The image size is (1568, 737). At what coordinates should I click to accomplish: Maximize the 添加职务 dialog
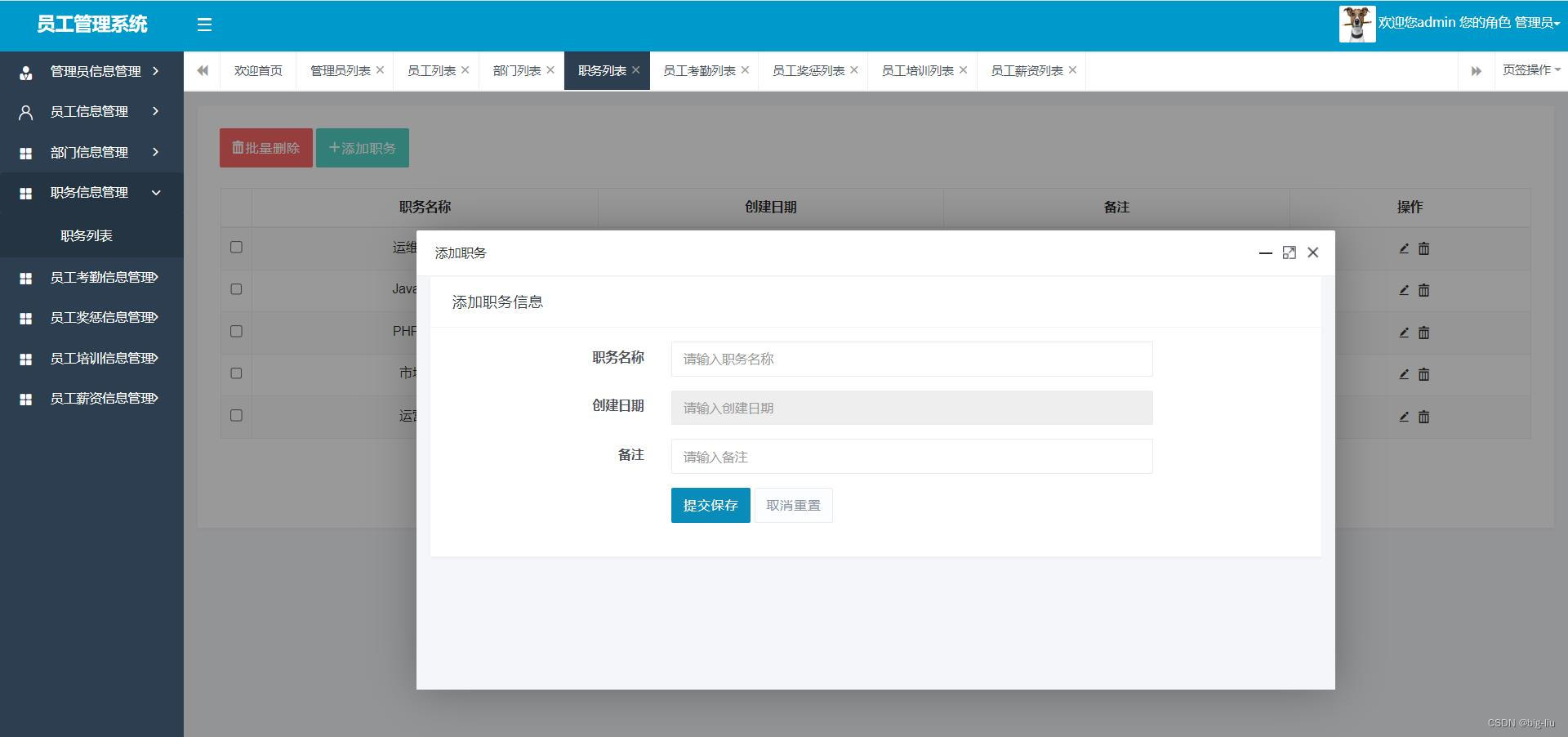1289,252
